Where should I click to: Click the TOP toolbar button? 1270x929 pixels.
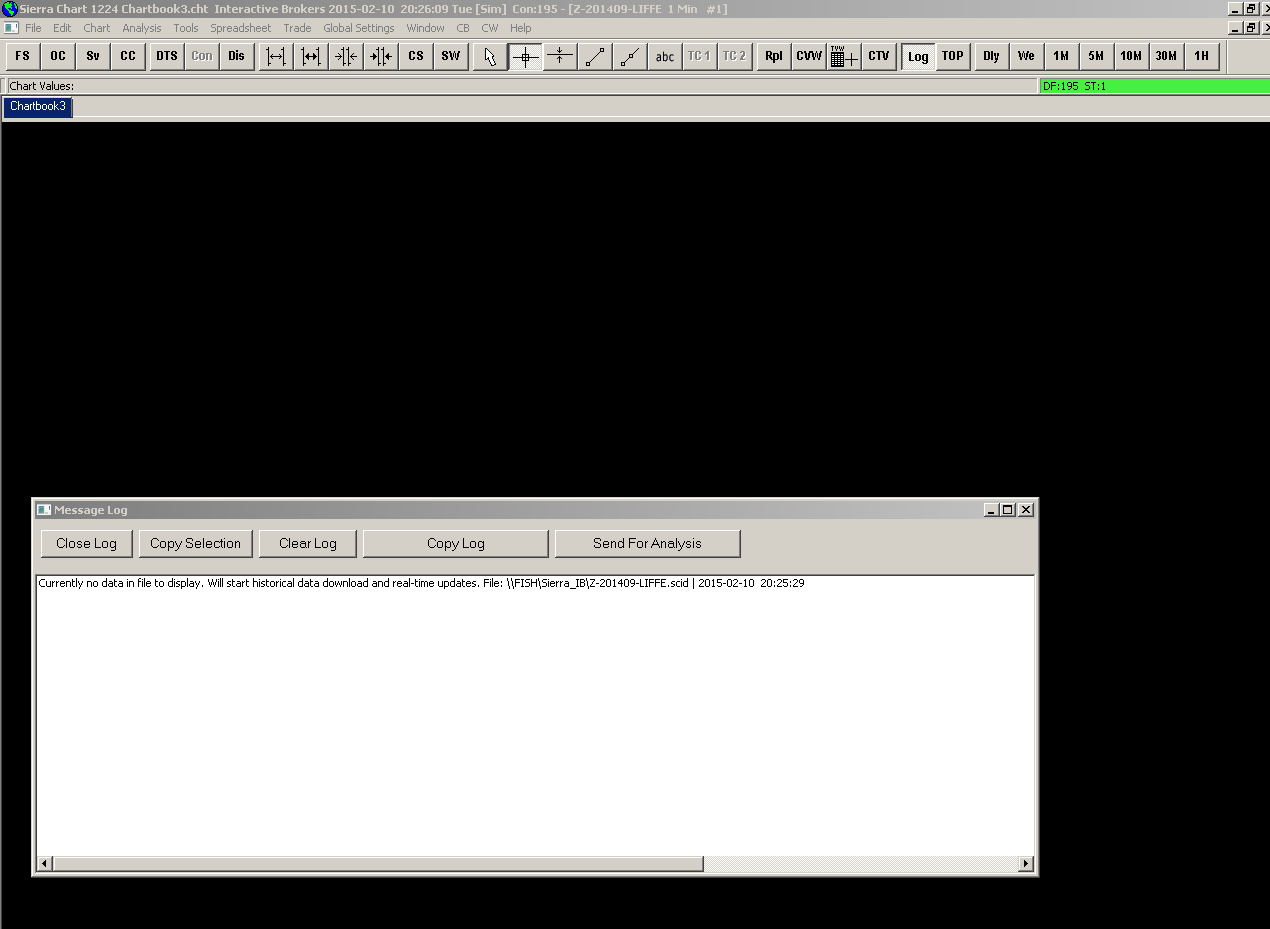[x=953, y=56]
